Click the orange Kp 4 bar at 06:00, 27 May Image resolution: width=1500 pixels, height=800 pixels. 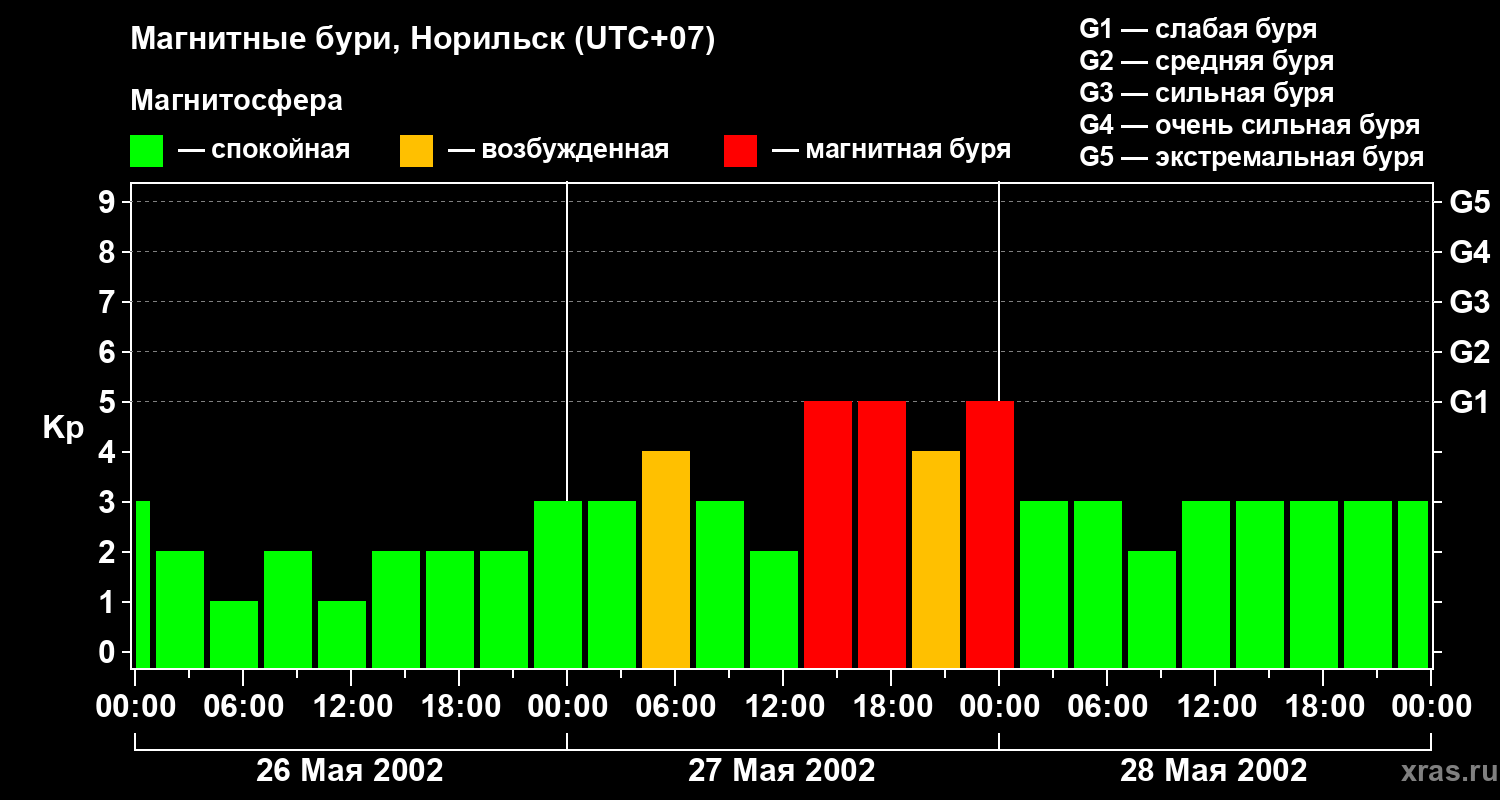pos(666,559)
